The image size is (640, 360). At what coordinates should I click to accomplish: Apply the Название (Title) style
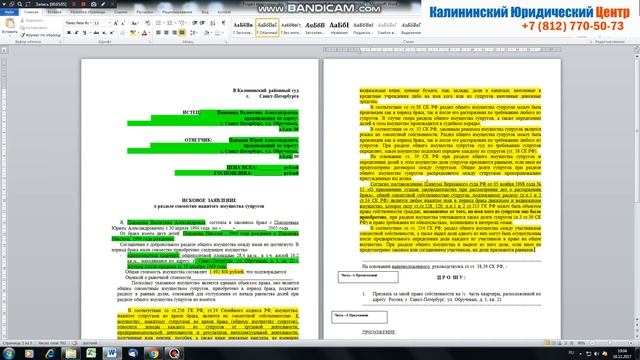[x=339, y=28]
